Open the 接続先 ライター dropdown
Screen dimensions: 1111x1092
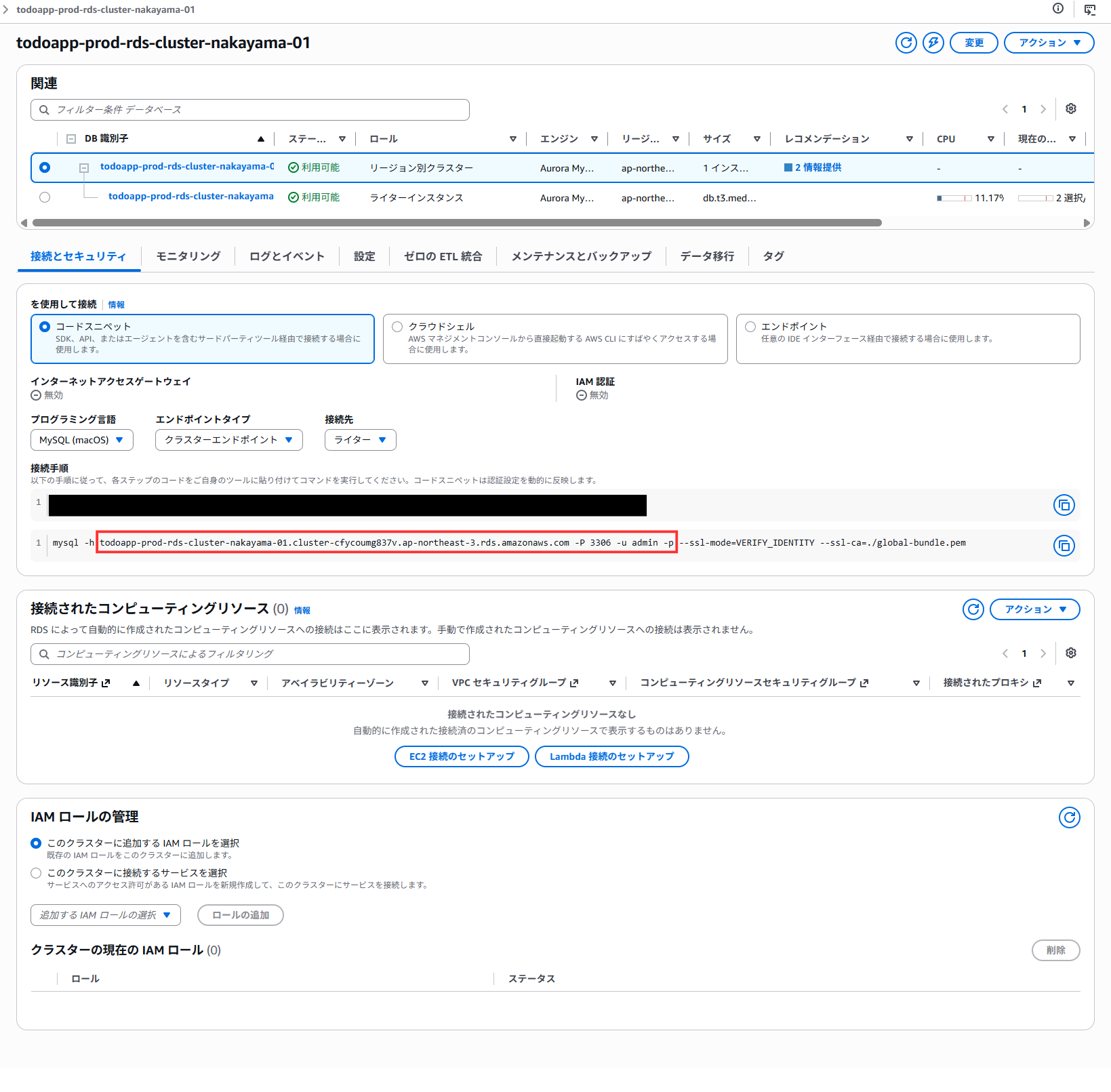pyautogui.click(x=361, y=440)
